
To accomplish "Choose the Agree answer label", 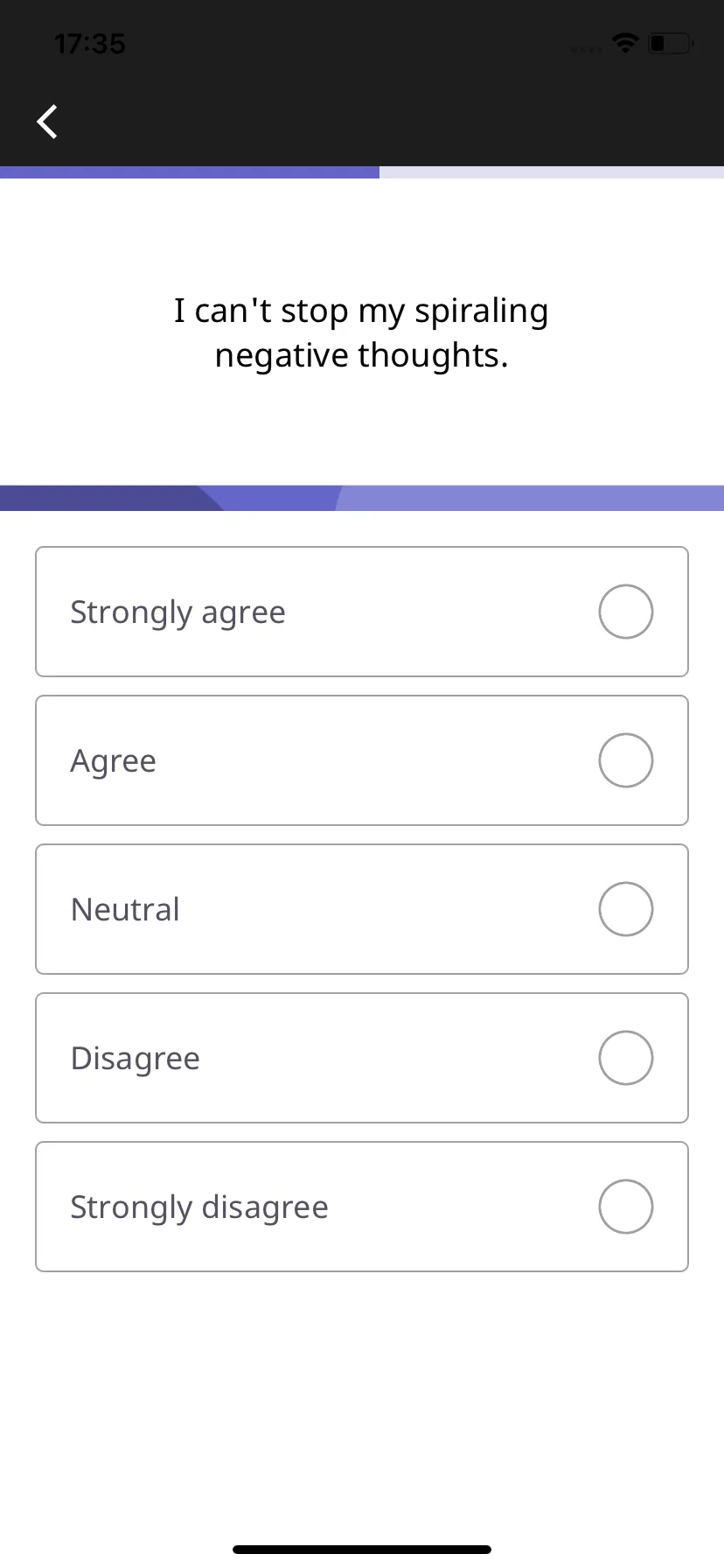I will (113, 761).
